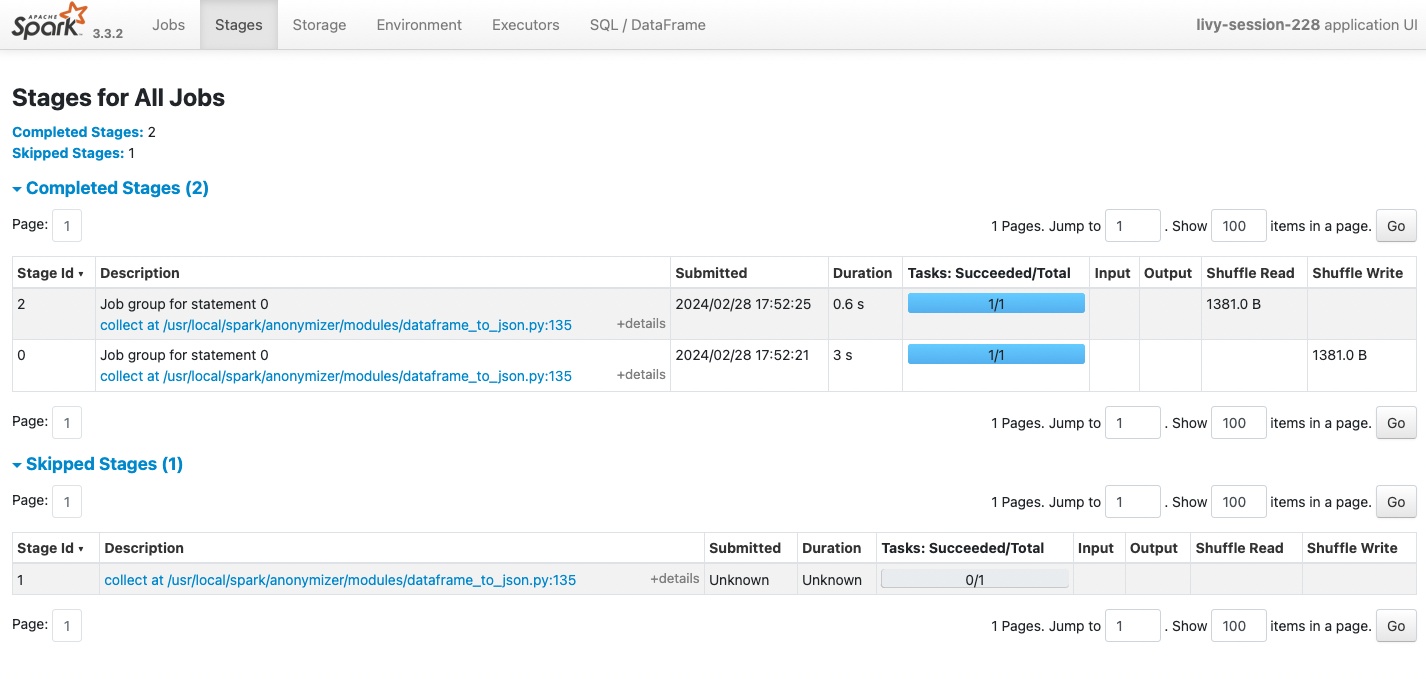
Task: Click the Apache Spark logo
Action: pyautogui.click(x=50, y=22)
